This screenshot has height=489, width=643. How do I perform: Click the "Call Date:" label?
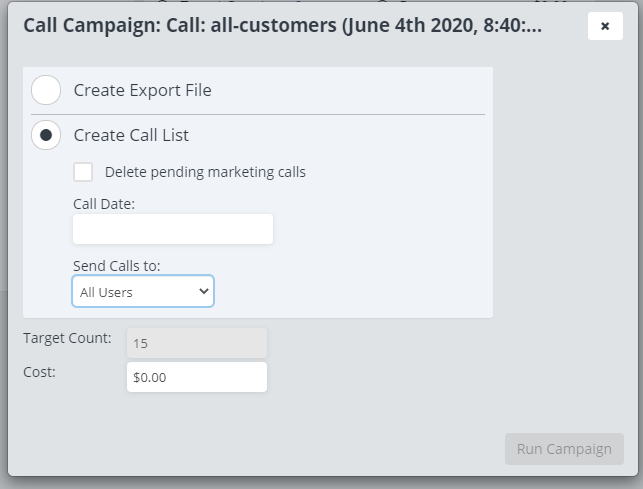point(104,204)
